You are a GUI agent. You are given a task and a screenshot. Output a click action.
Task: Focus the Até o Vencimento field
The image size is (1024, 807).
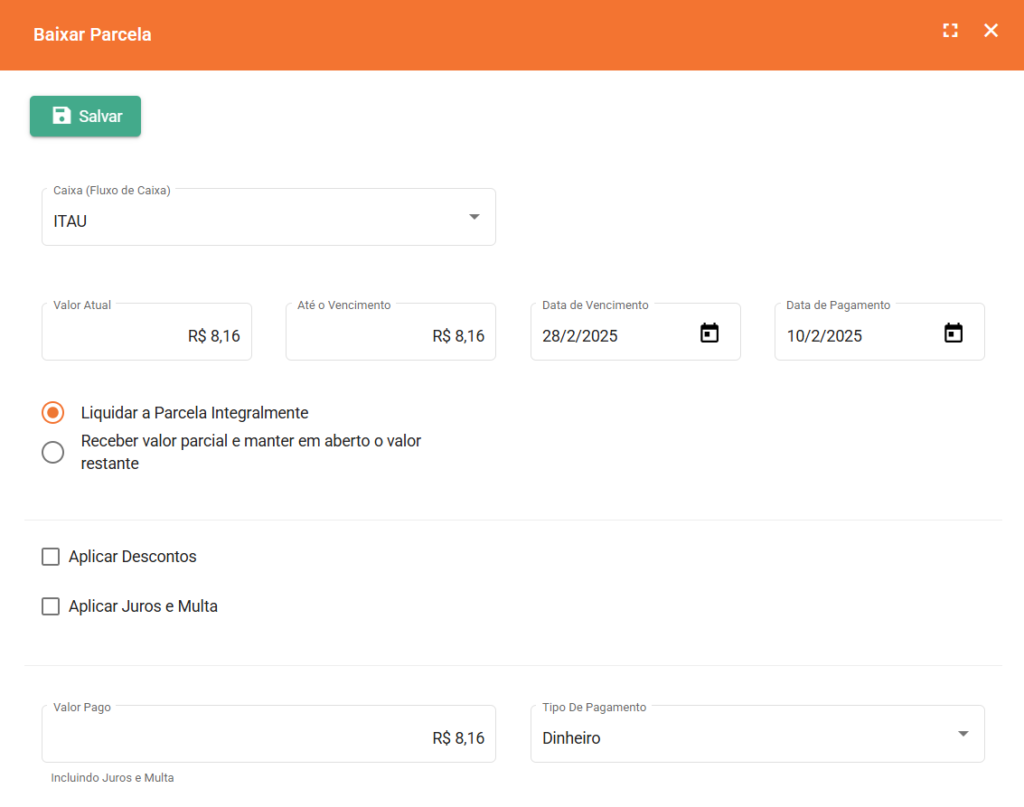390,336
